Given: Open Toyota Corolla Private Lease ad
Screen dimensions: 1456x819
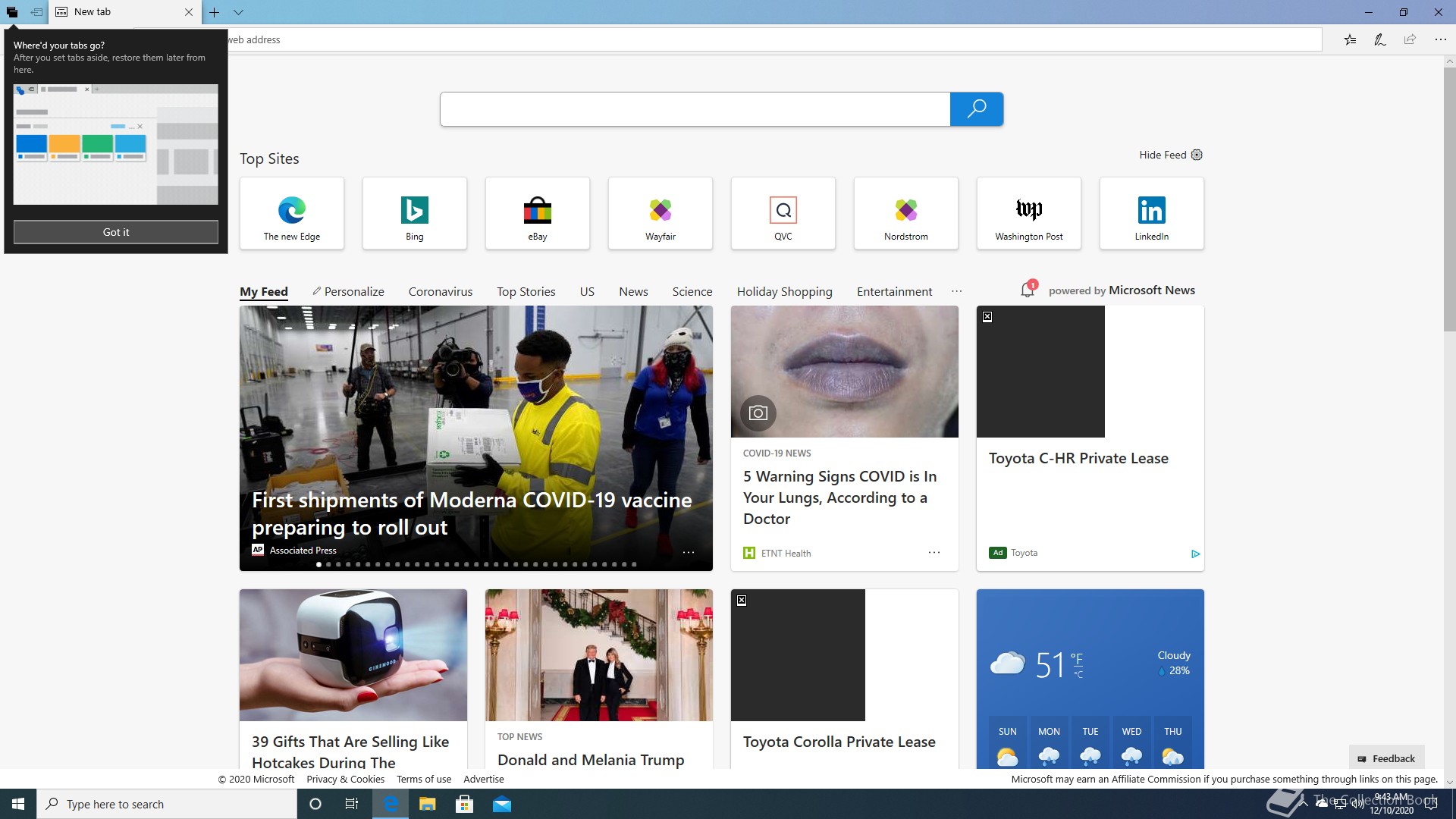Looking at the screenshot, I should (x=839, y=742).
